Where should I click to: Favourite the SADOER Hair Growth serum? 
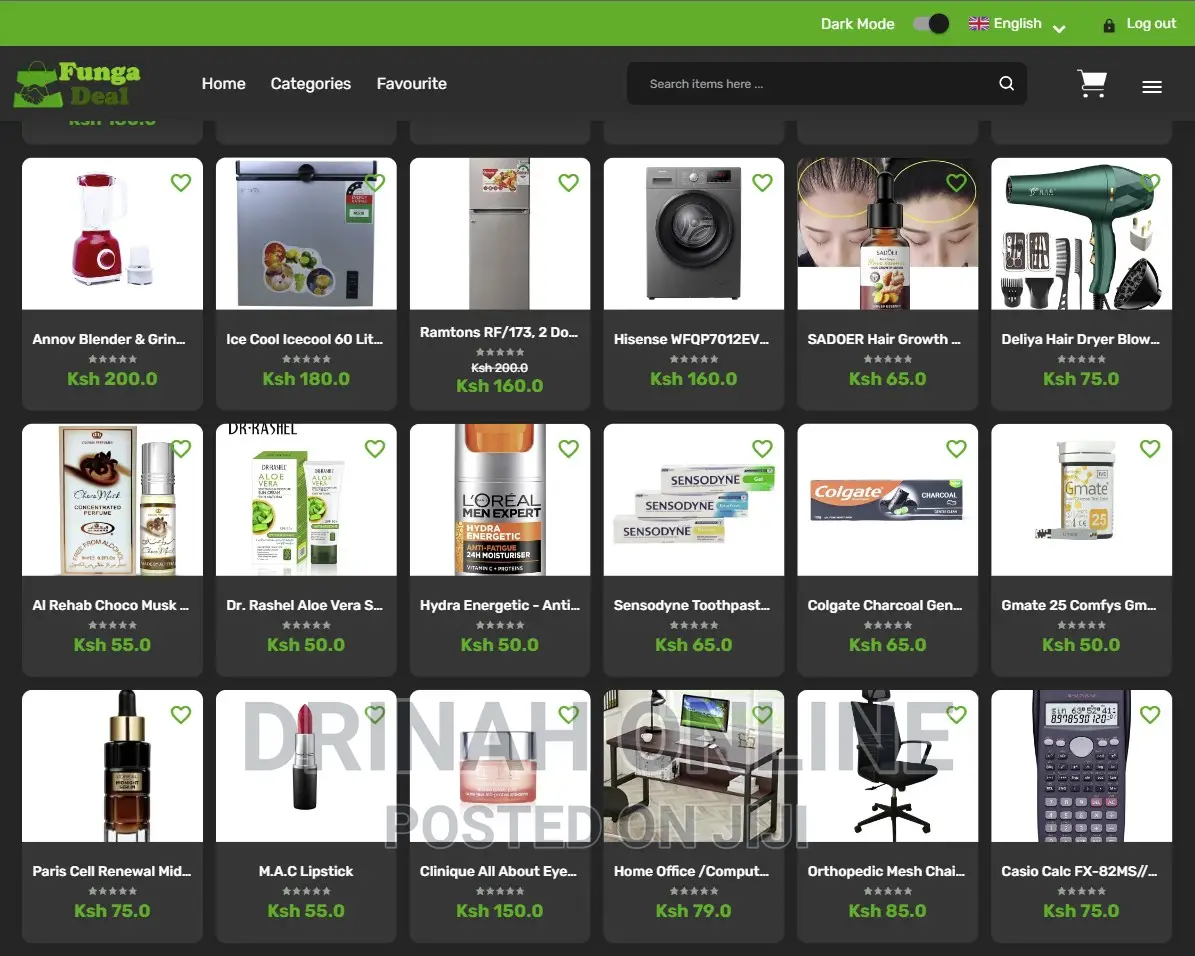pos(956,183)
